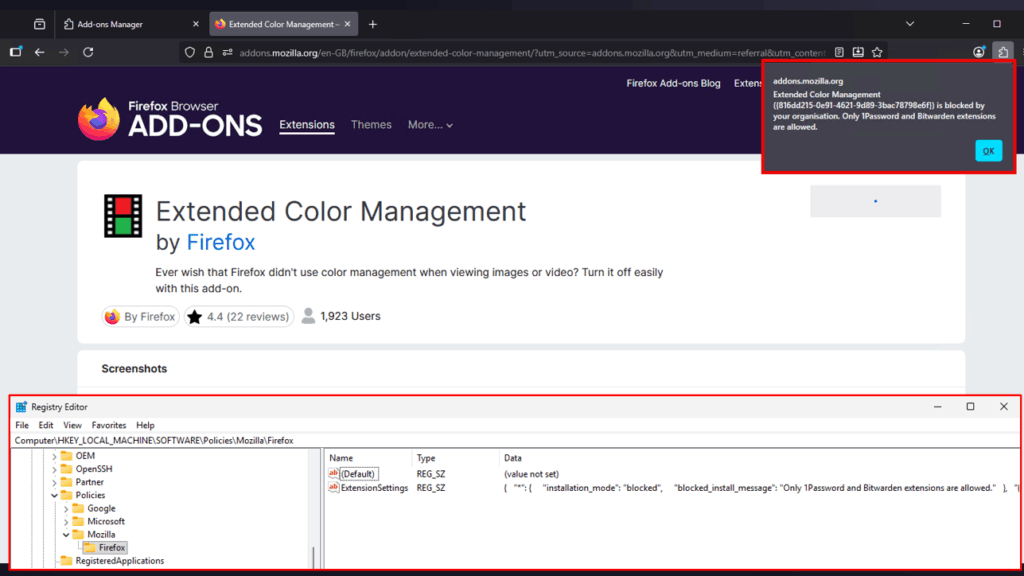Open the Favorites menu in Registry Editor
1024x576 pixels.
point(109,425)
